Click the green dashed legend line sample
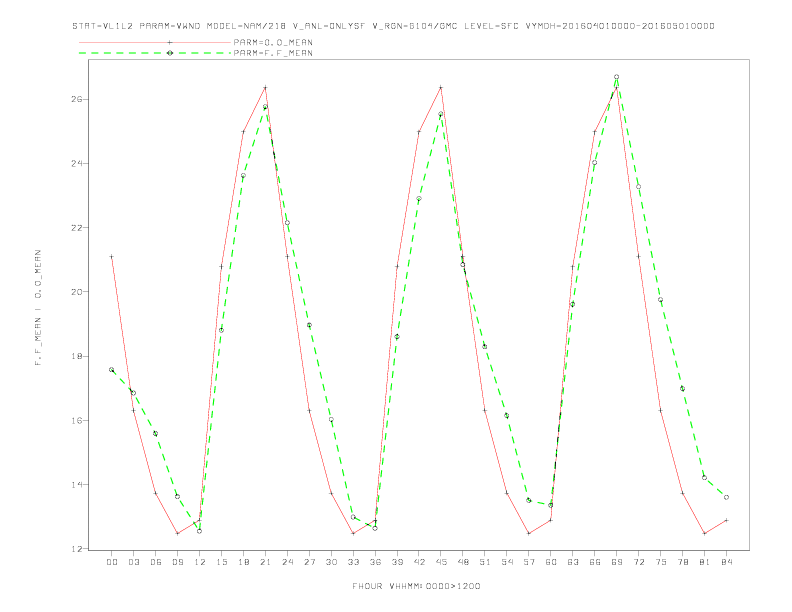The height and width of the screenshot is (612, 792). coord(155,53)
